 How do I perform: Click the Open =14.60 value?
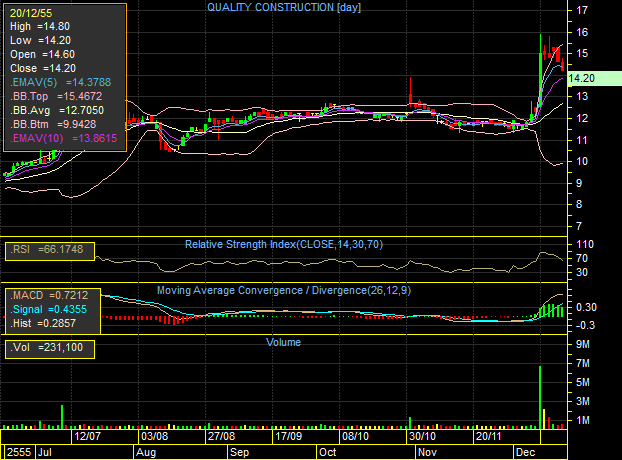[x=42, y=54]
